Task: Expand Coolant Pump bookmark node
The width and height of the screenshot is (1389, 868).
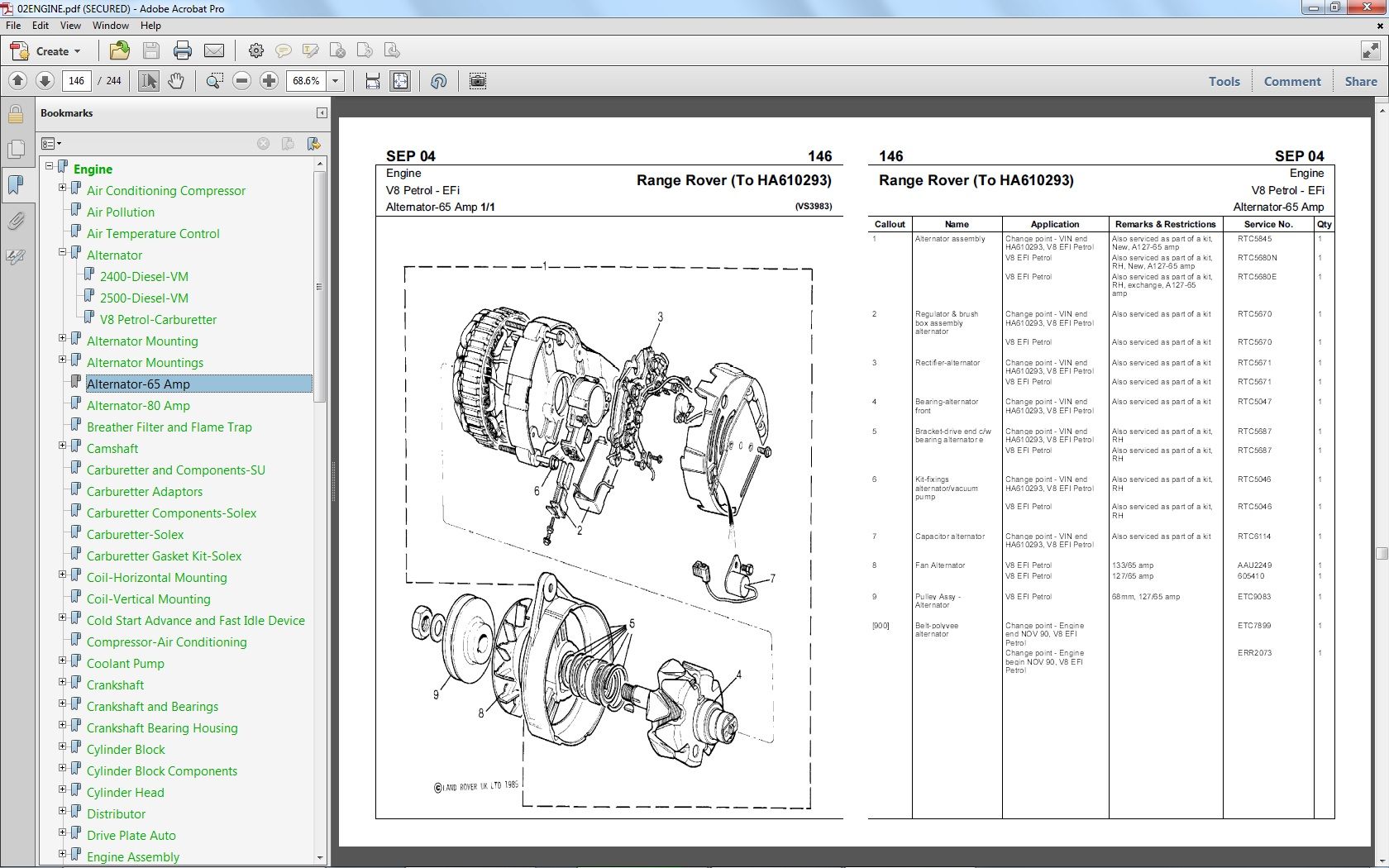Action: click(x=62, y=661)
